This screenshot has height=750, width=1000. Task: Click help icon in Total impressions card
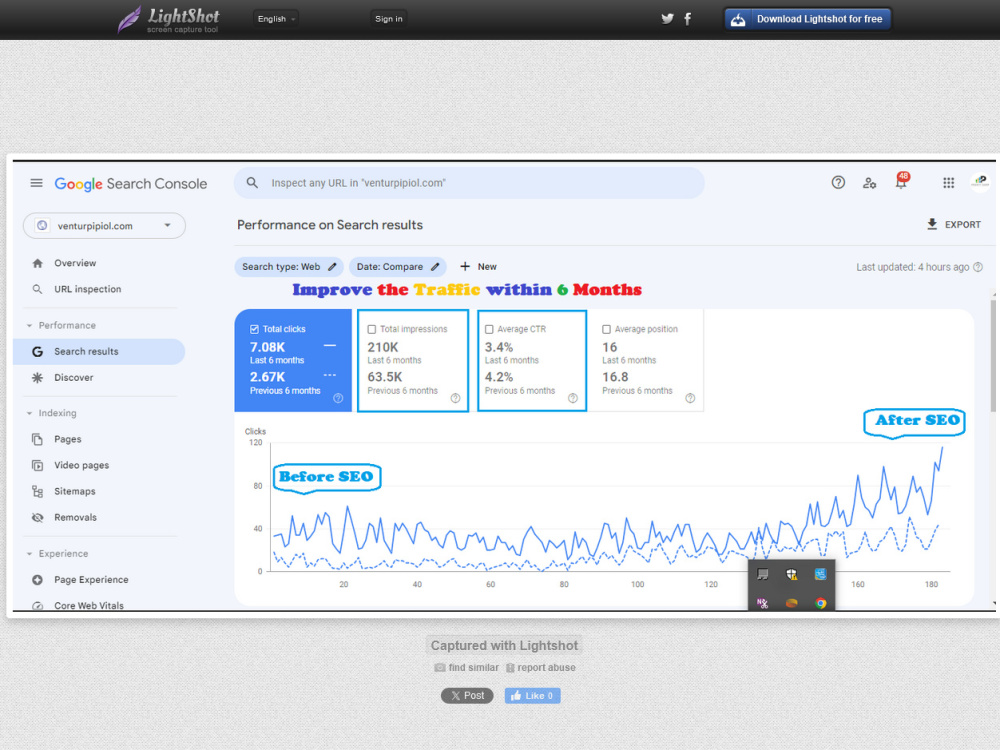click(x=455, y=398)
